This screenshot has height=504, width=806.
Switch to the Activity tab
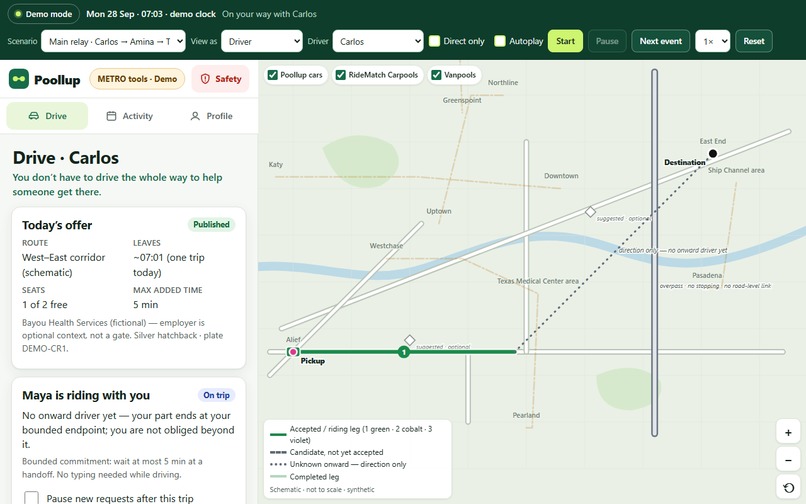coord(130,116)
